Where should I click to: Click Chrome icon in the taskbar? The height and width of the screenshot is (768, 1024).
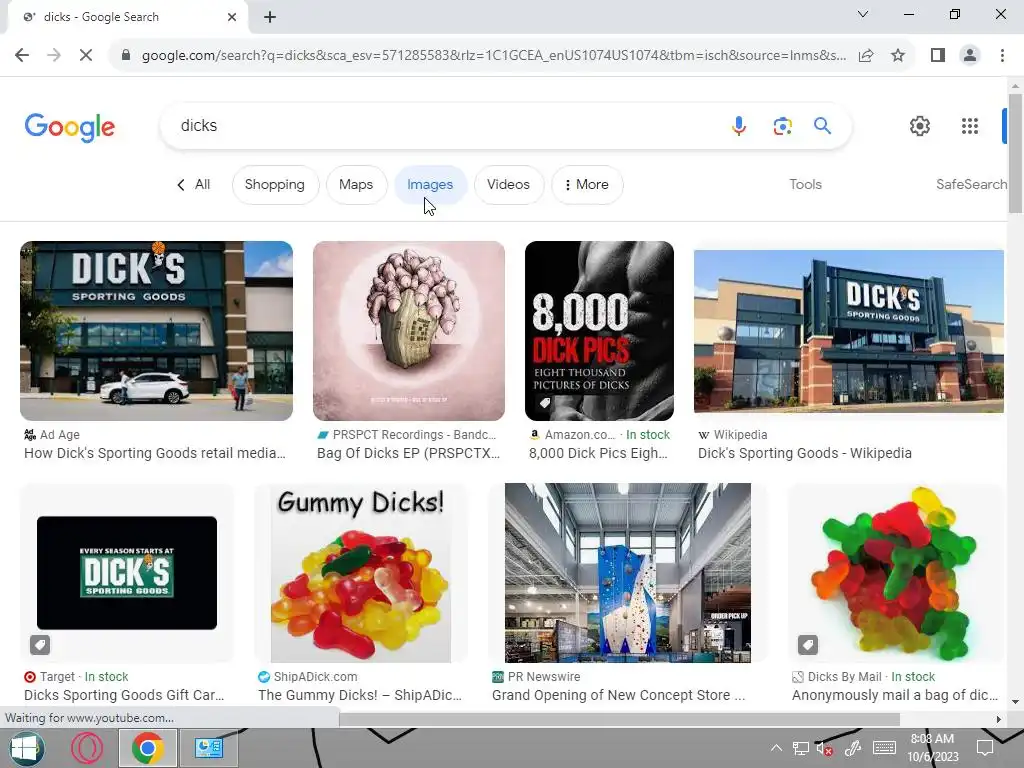(x=148, y=748)
